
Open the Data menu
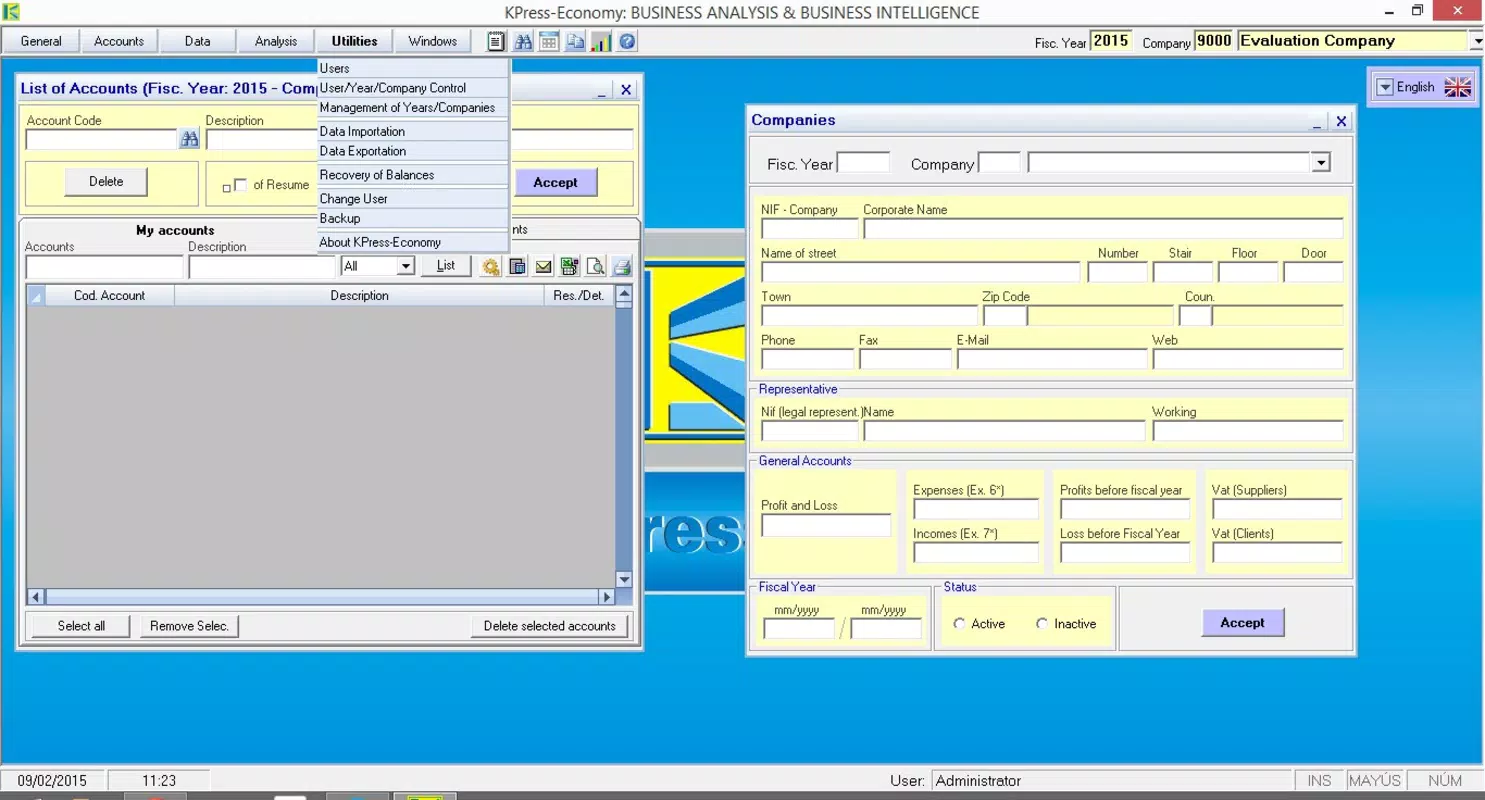(198, 41)
